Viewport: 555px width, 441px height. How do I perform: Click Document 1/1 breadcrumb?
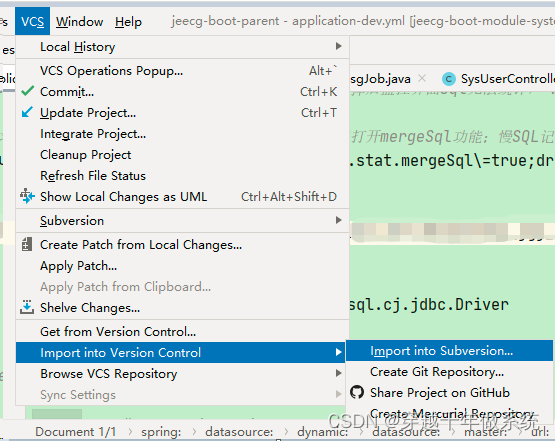[x=75, y=431]
